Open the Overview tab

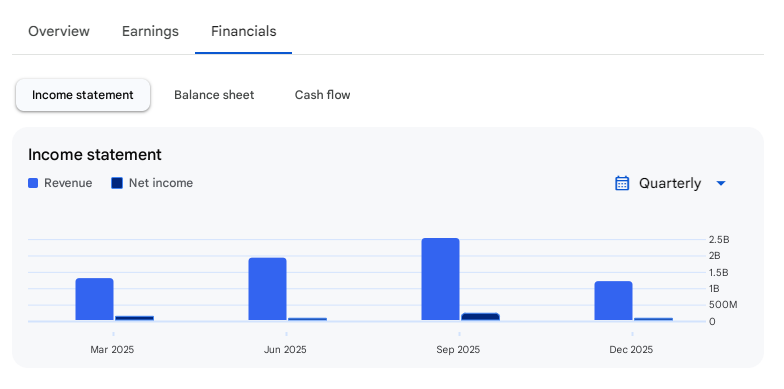(x=58, y=32)
